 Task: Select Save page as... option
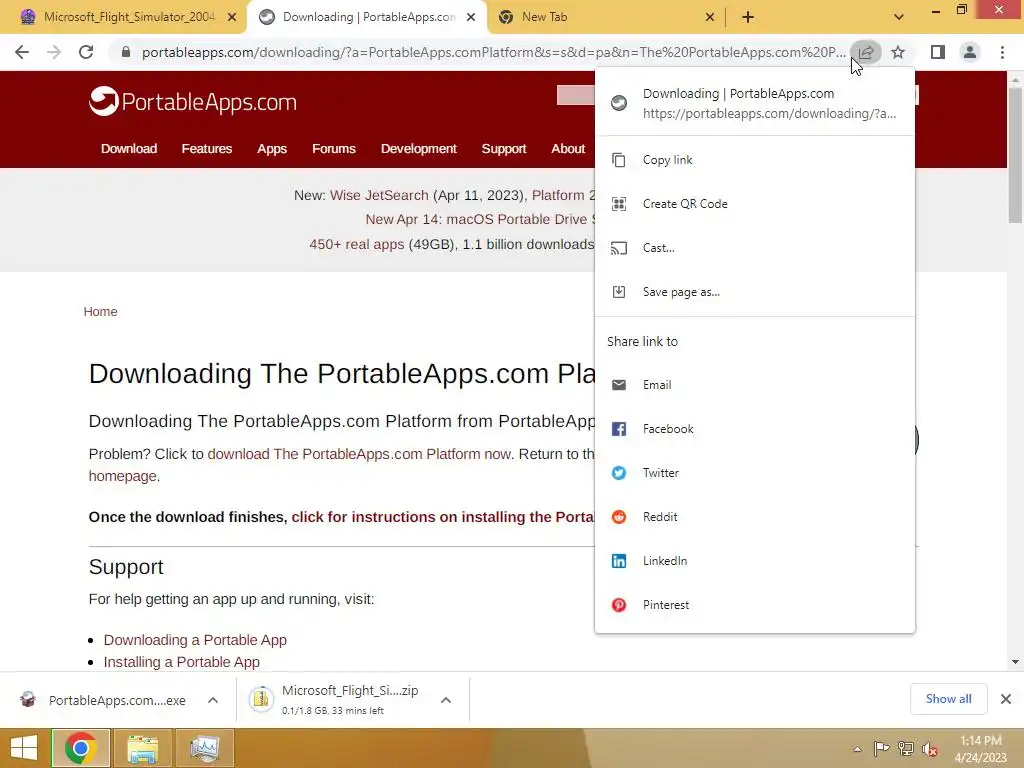[755, 292]
